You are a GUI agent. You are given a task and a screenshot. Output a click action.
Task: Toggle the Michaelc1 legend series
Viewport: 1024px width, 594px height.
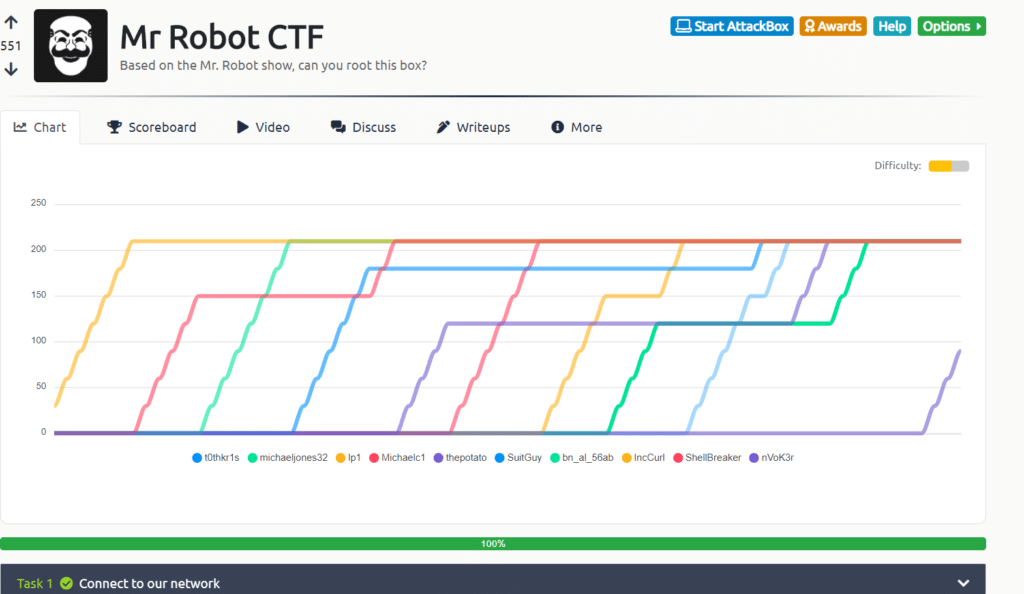click(x=397, y=458)
